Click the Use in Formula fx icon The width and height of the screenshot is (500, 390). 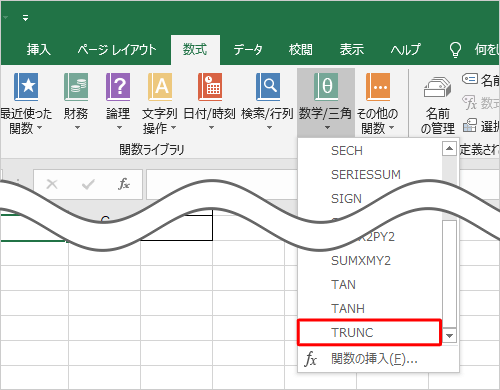470,102
